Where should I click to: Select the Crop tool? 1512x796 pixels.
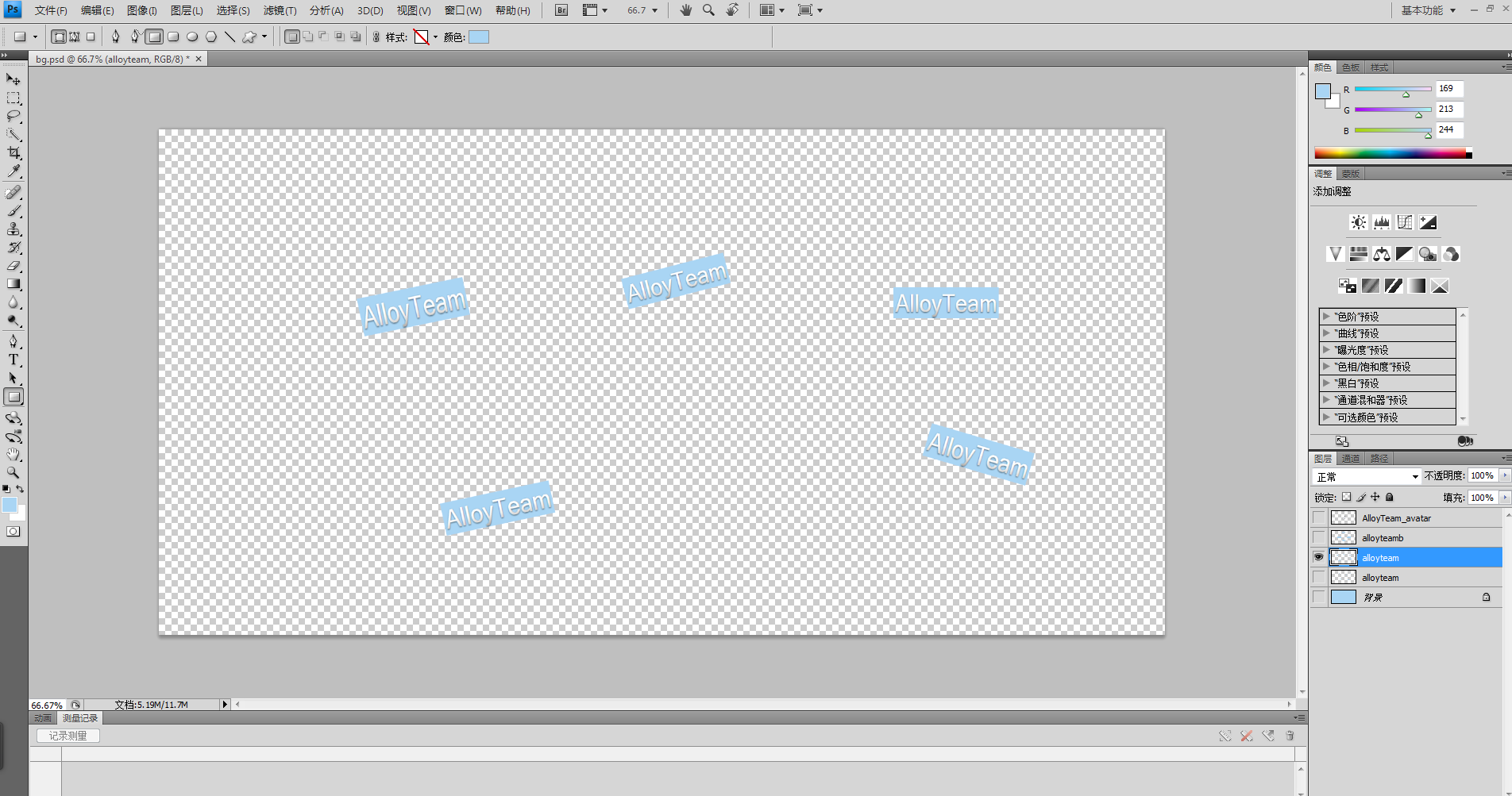click(13, 152)
